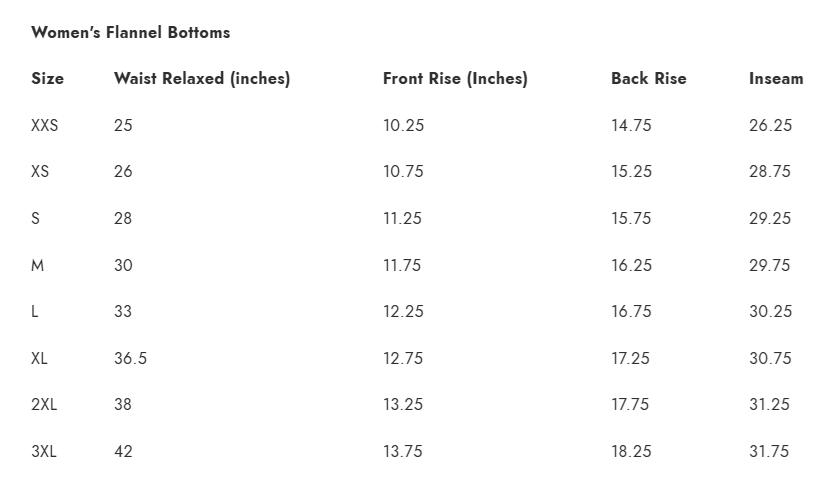Select the M size label
The image size is (840, 484).
(38, 265)
